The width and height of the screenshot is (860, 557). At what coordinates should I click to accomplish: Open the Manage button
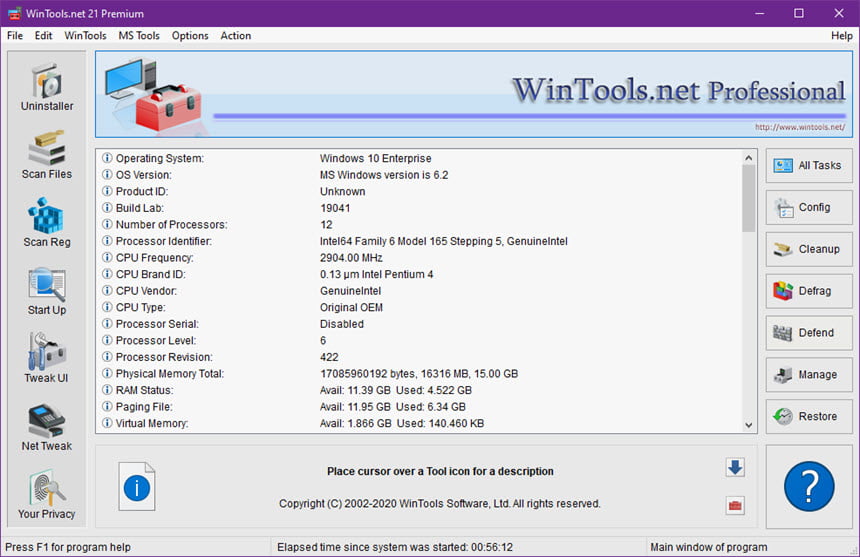pyautogui.click(x=809, y=374)
